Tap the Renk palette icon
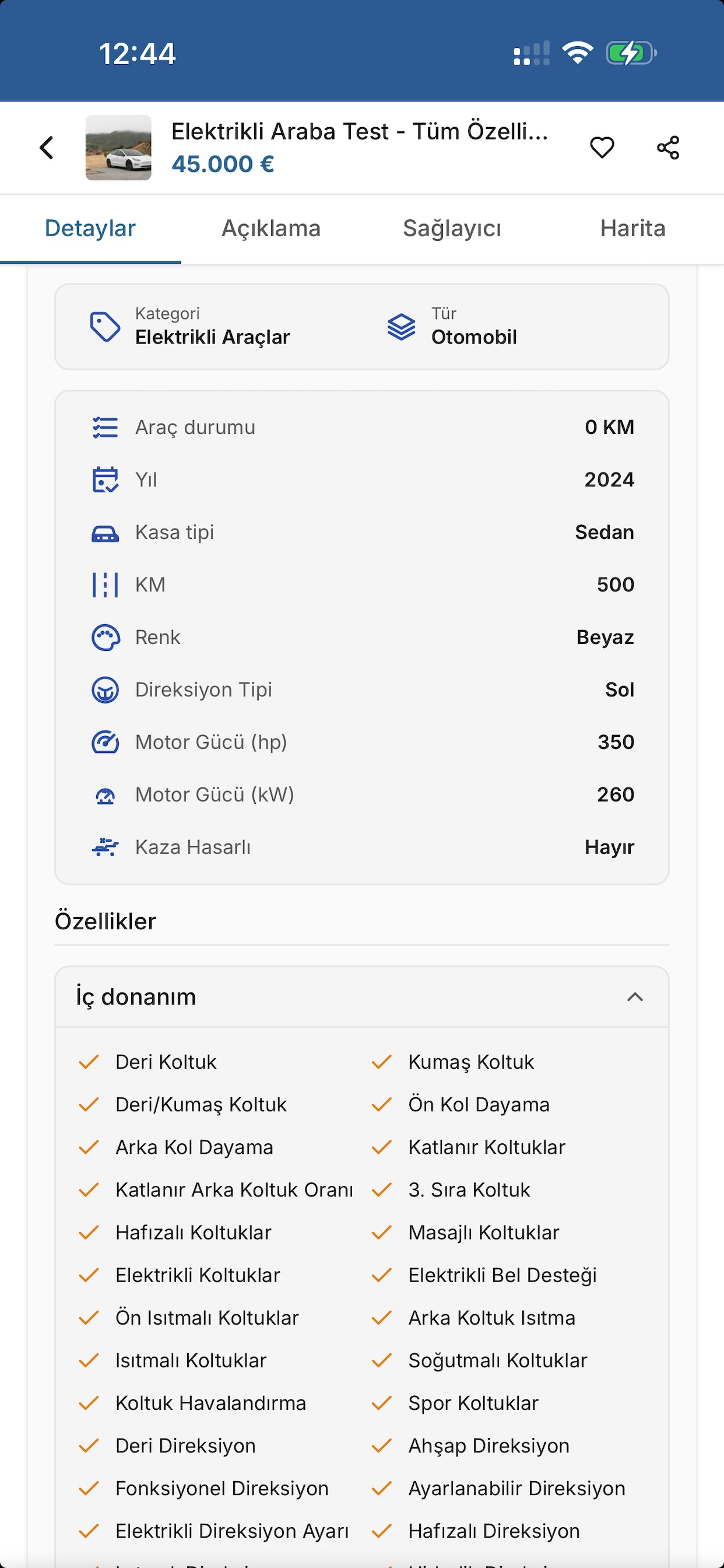This screenshot has height=1568, width=724. (106, 638)
